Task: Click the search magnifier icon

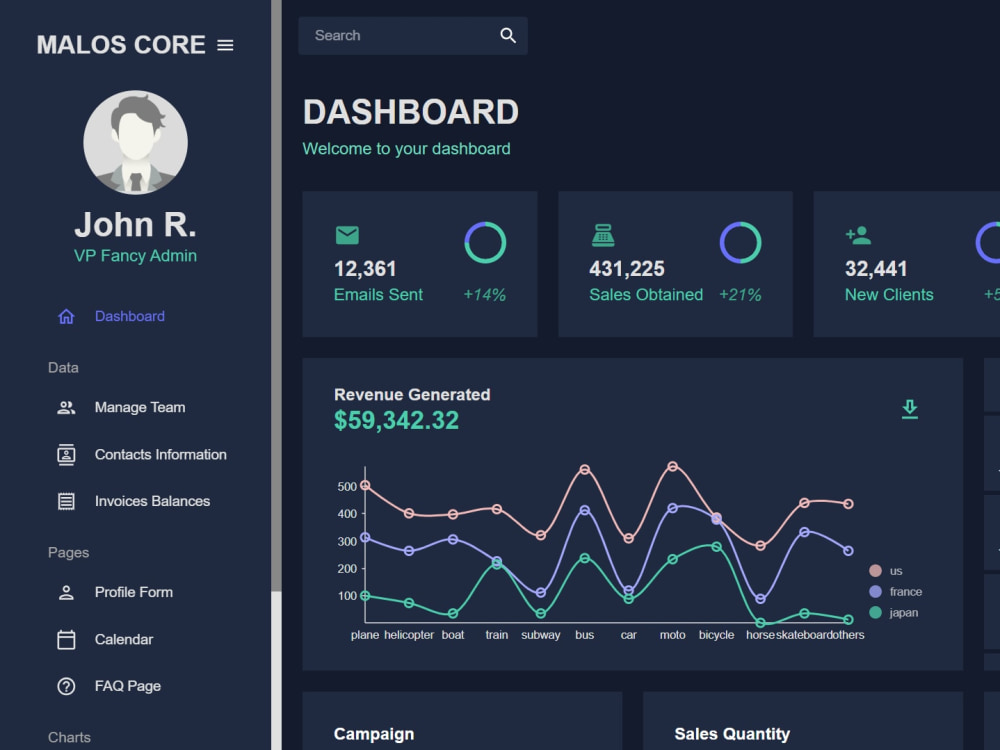Action: tap(508, 36)
